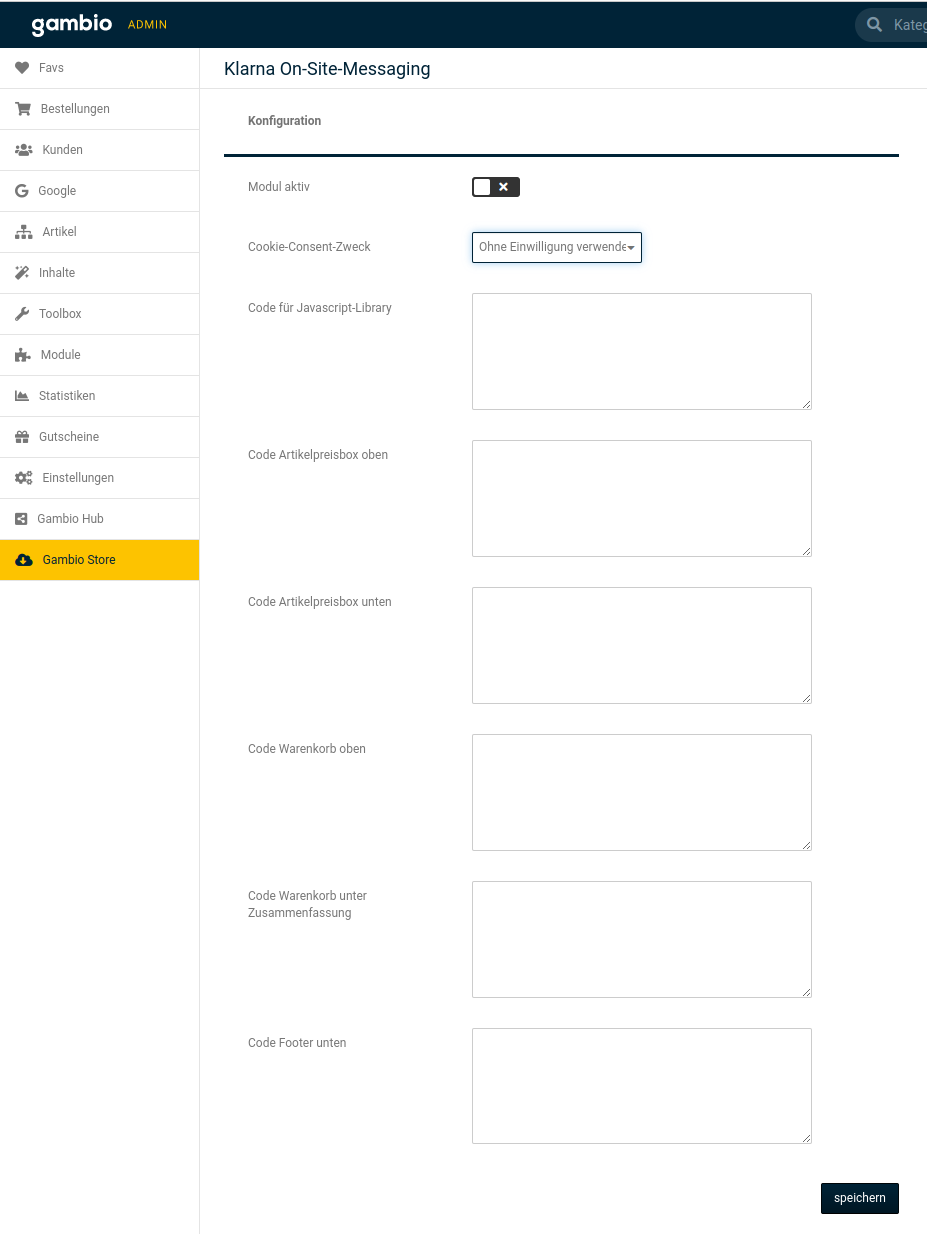The height and width of the screenshot is (1234, 927).
Task: Click the search magnifier icon in header
Action: point(874,25)
